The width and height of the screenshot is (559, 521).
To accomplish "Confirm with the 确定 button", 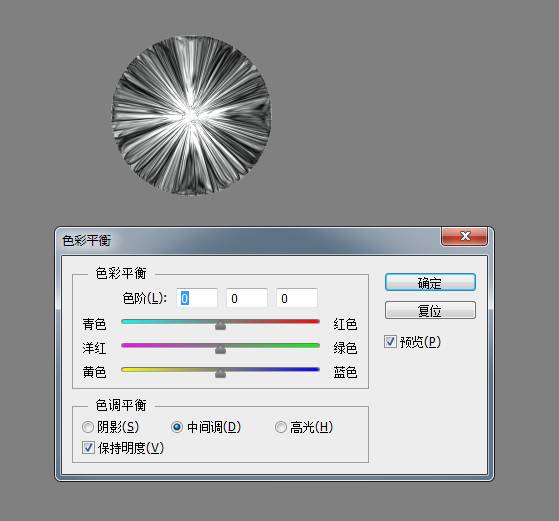I will [430, 282].
